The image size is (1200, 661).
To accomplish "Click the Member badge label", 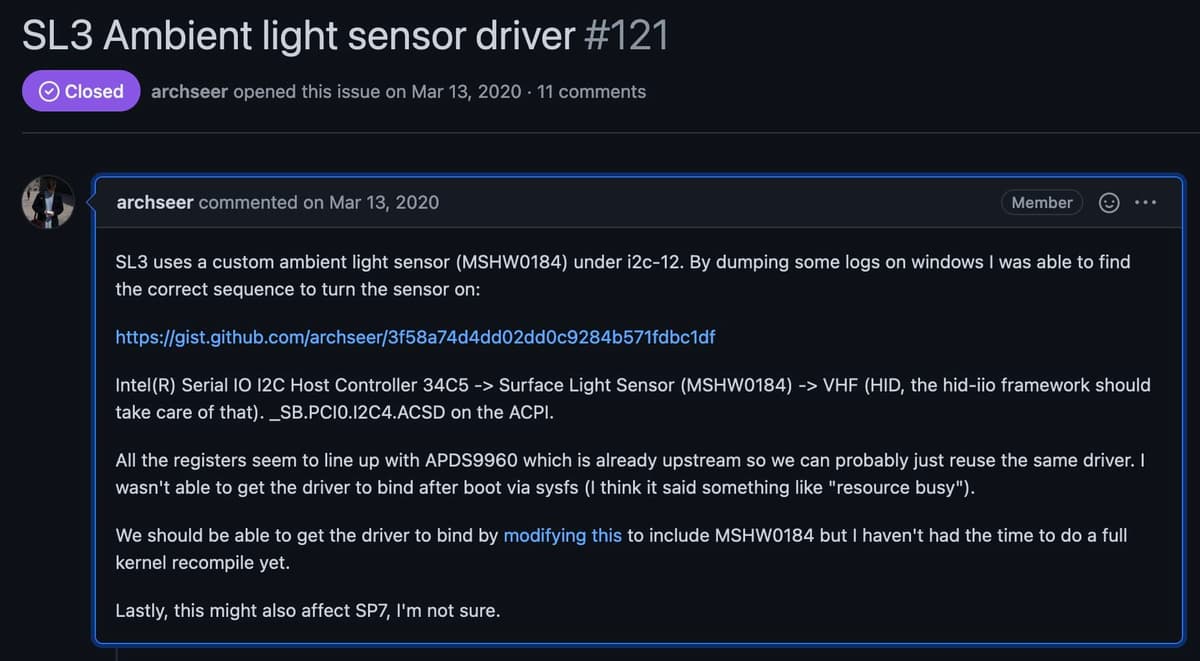I will [x=1042, y=202].
